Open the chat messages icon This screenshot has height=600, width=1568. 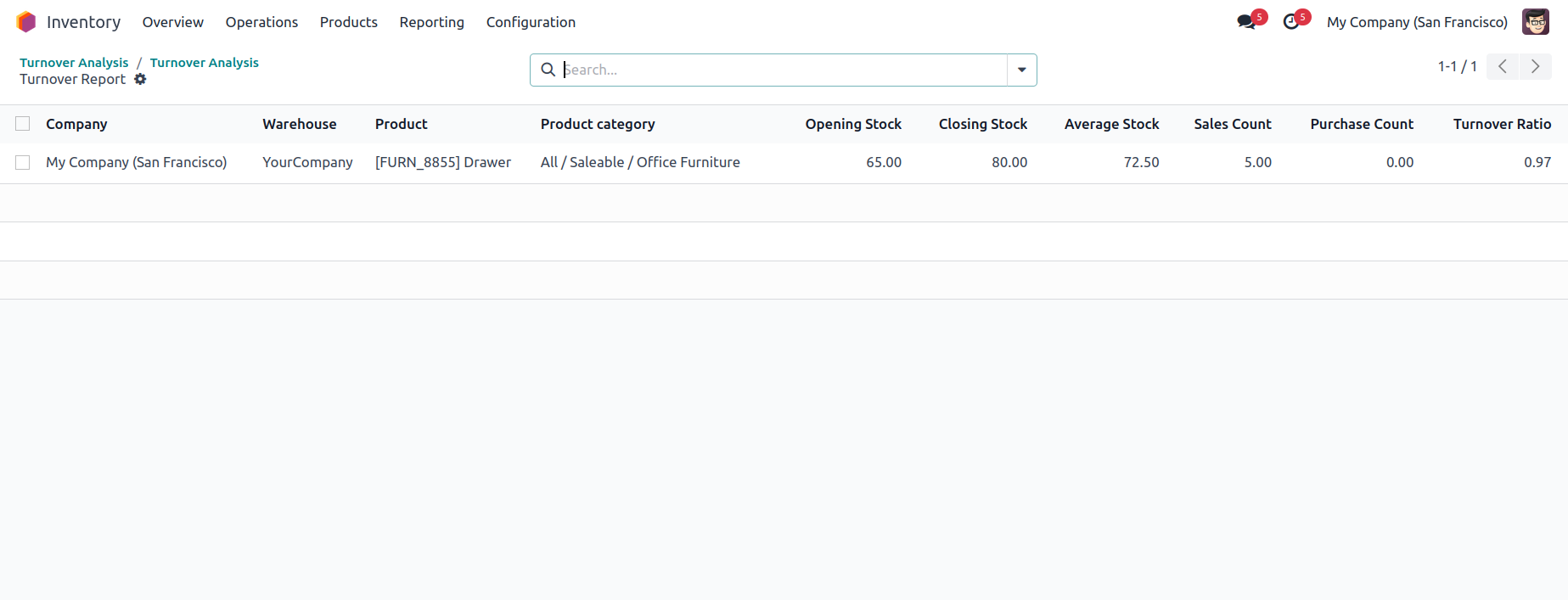pyautogui.click(x=1246, y=22)
